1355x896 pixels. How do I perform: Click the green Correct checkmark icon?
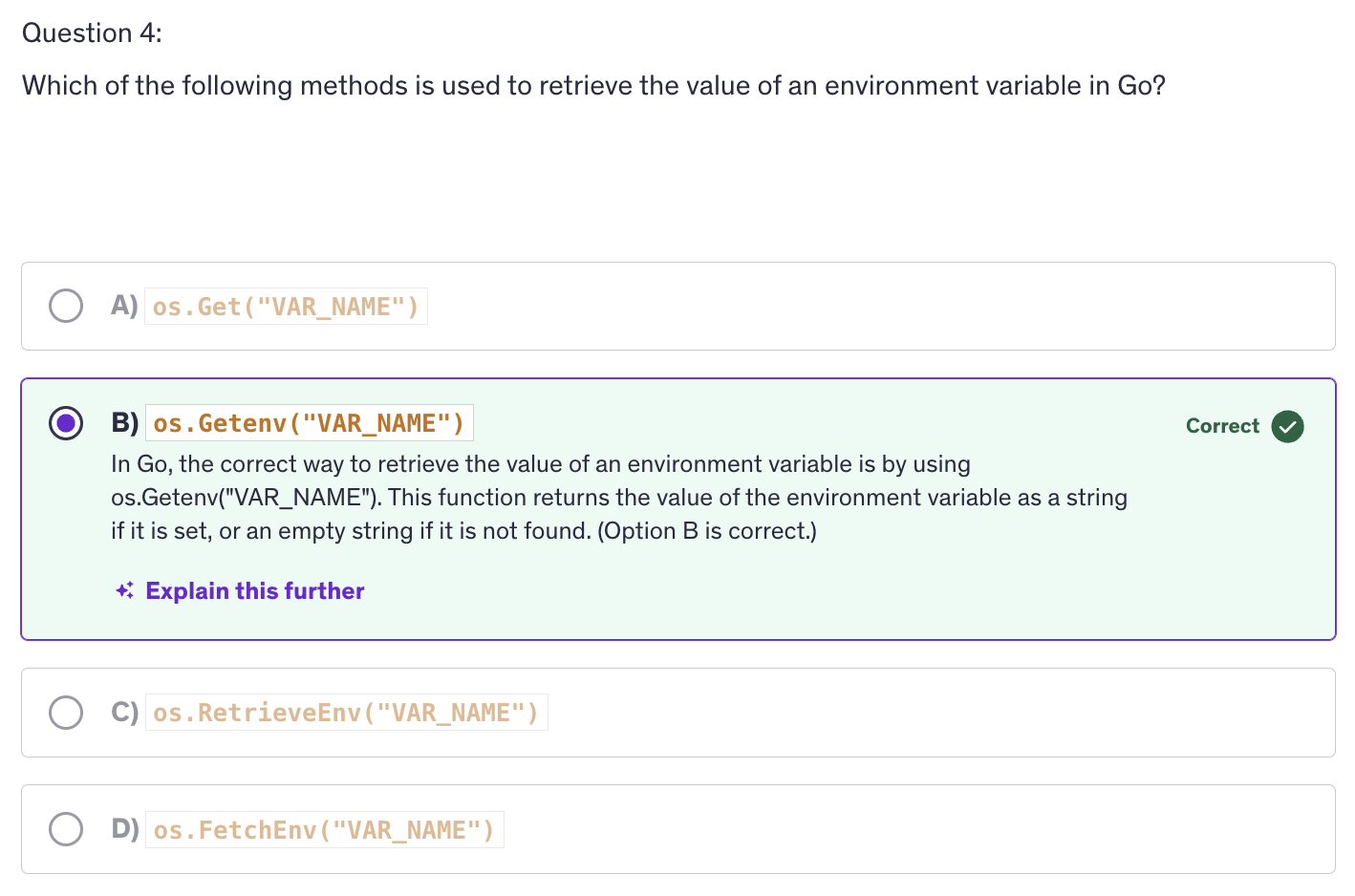1287,426
